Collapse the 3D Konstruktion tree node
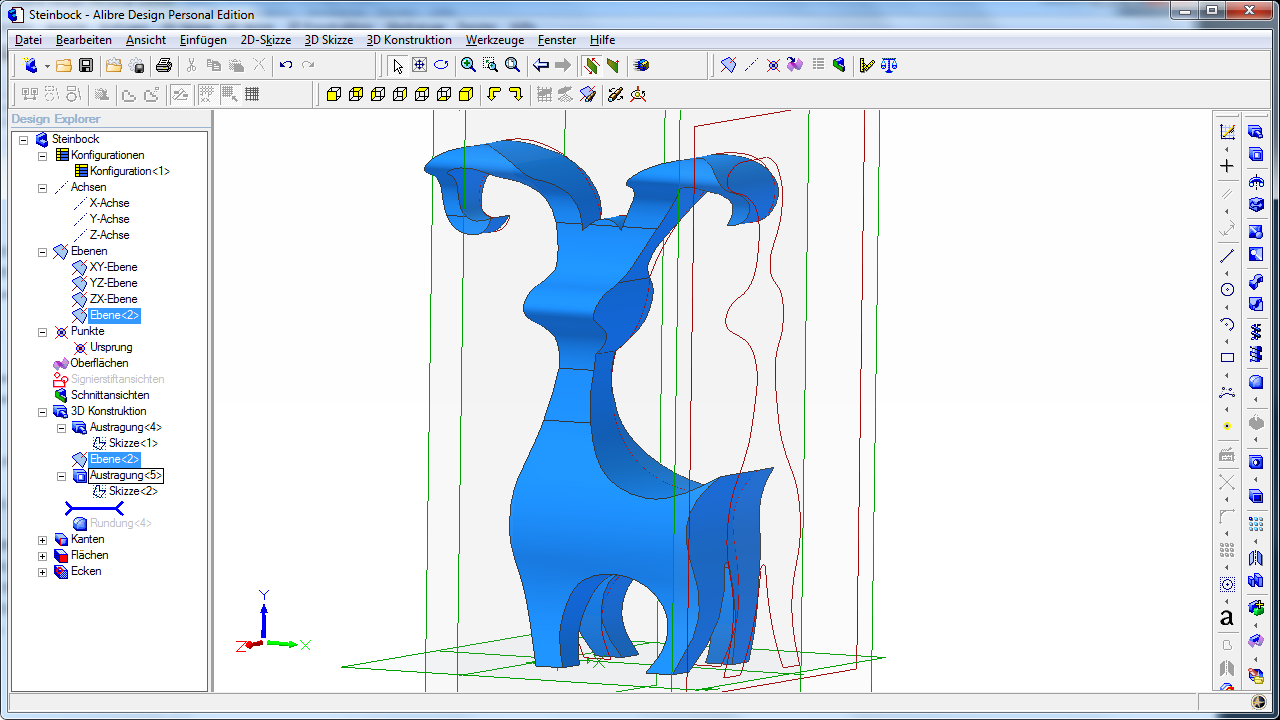Image resolution: width=1280 pixels, height=720 pixels. (42, 411)
